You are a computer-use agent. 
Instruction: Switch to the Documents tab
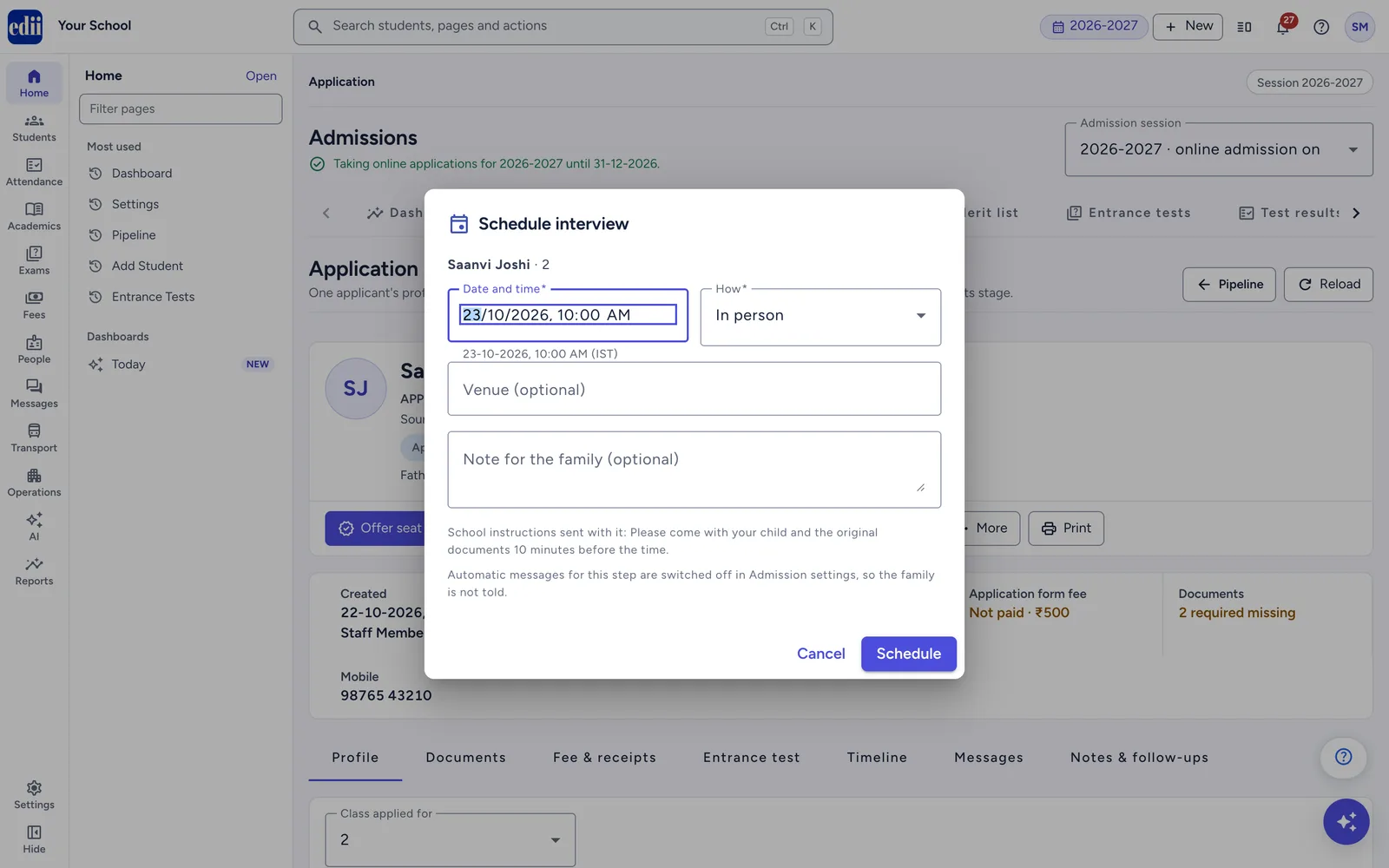pyautogui.click(x=465, y=758)
